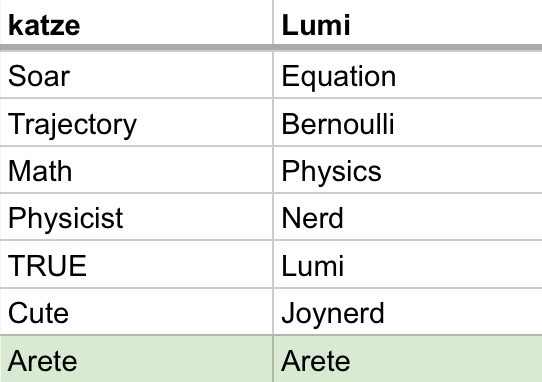Select the Physics cell

(408, 170)
